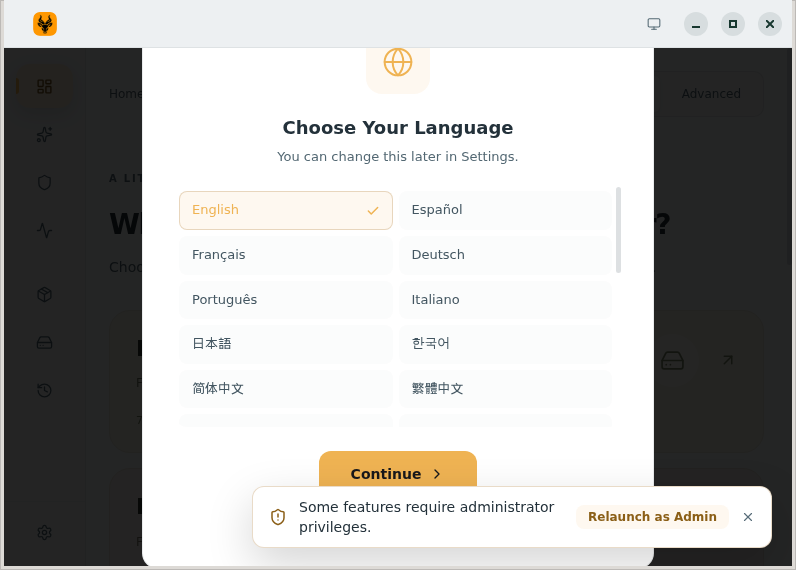796x570 pixels.
Task: Select 繁體中文 language option
Action: (506, 389)
